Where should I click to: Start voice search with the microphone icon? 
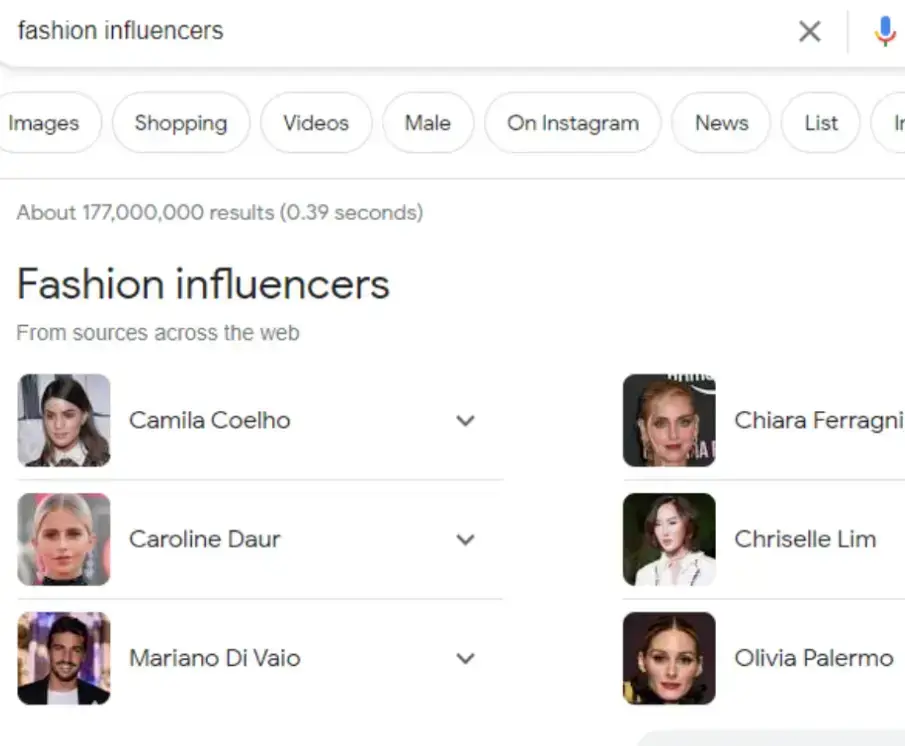click(x=886, y=31)
